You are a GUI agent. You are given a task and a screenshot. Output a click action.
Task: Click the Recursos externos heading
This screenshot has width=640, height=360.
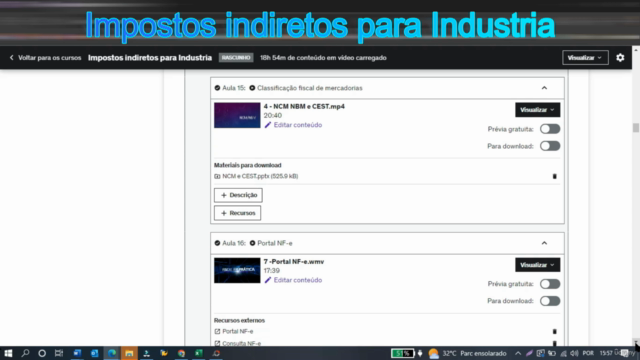pos(239,320)
